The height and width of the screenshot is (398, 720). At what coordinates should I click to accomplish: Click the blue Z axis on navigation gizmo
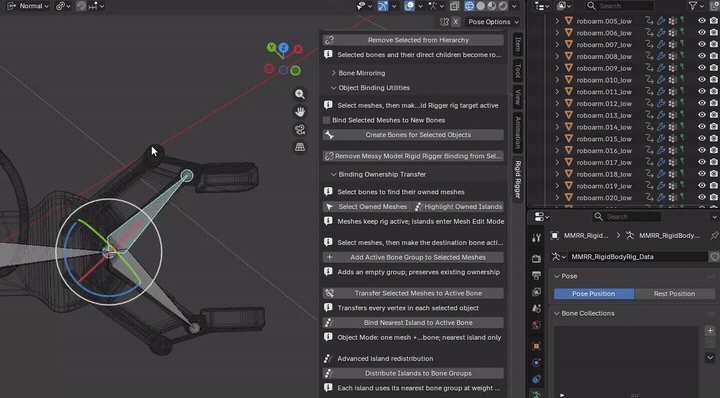283,47
